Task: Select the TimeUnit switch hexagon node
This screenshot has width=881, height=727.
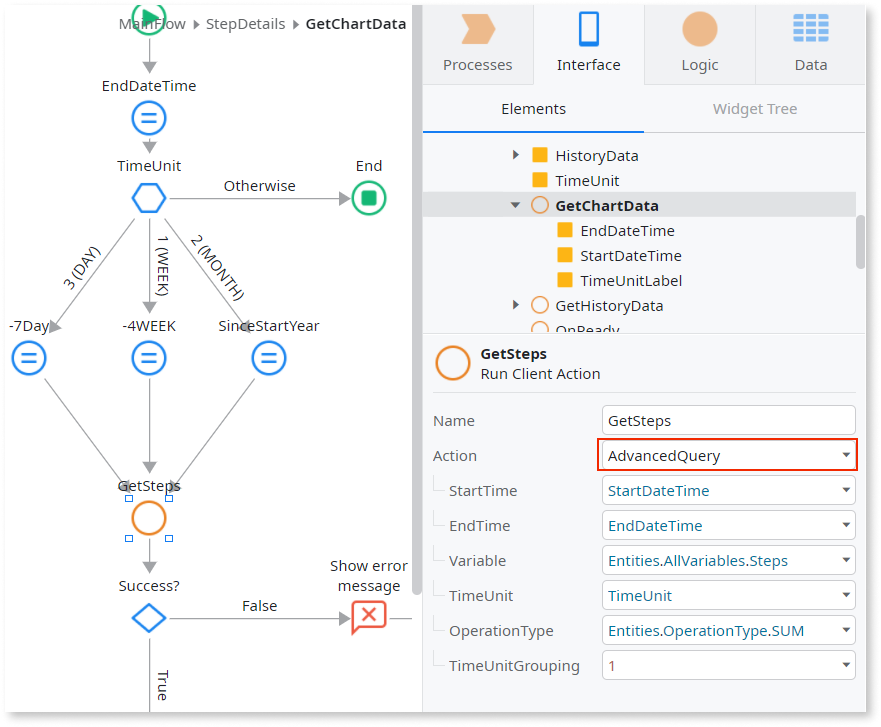Action: (149, 198)
